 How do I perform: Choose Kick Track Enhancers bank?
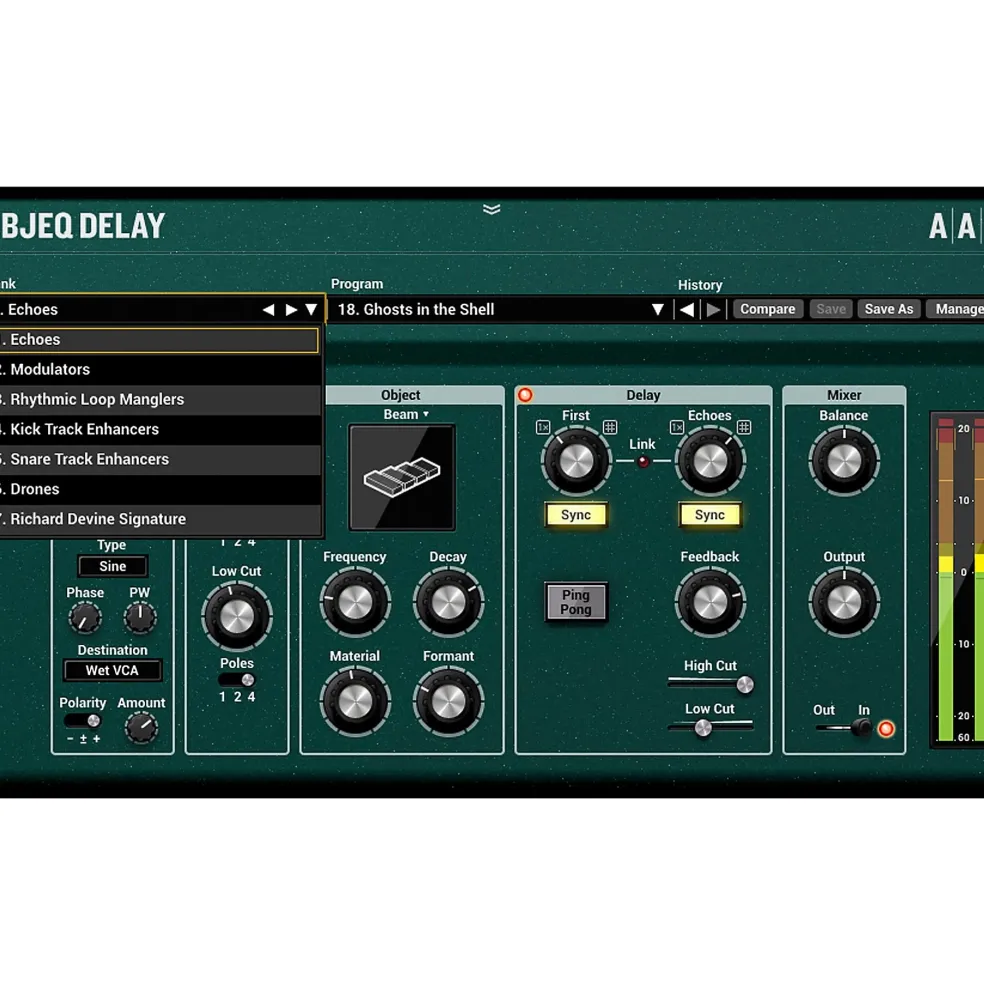(160, 430)
